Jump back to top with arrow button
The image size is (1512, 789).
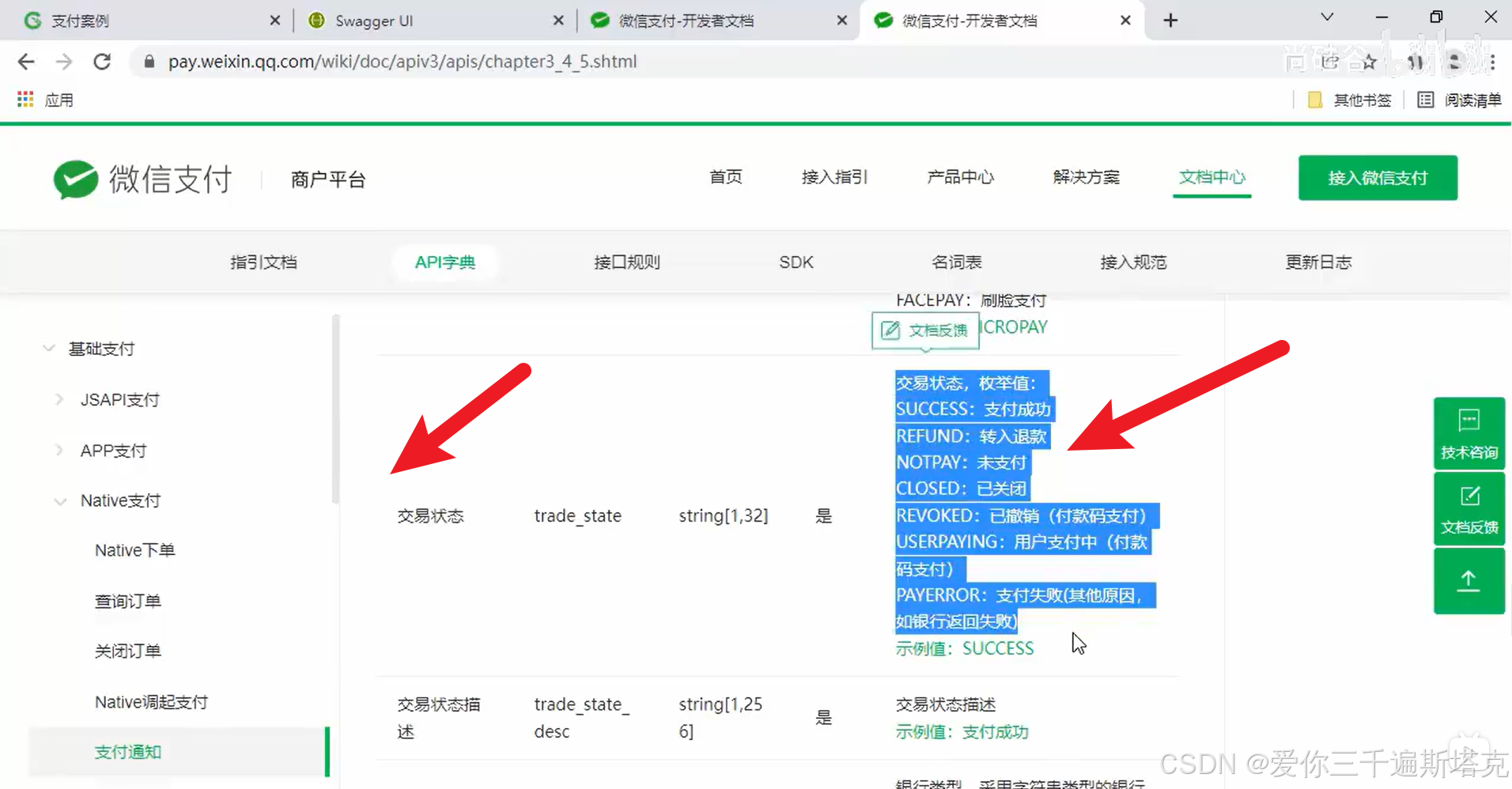pyautogui.click(x=1469, y=581)
